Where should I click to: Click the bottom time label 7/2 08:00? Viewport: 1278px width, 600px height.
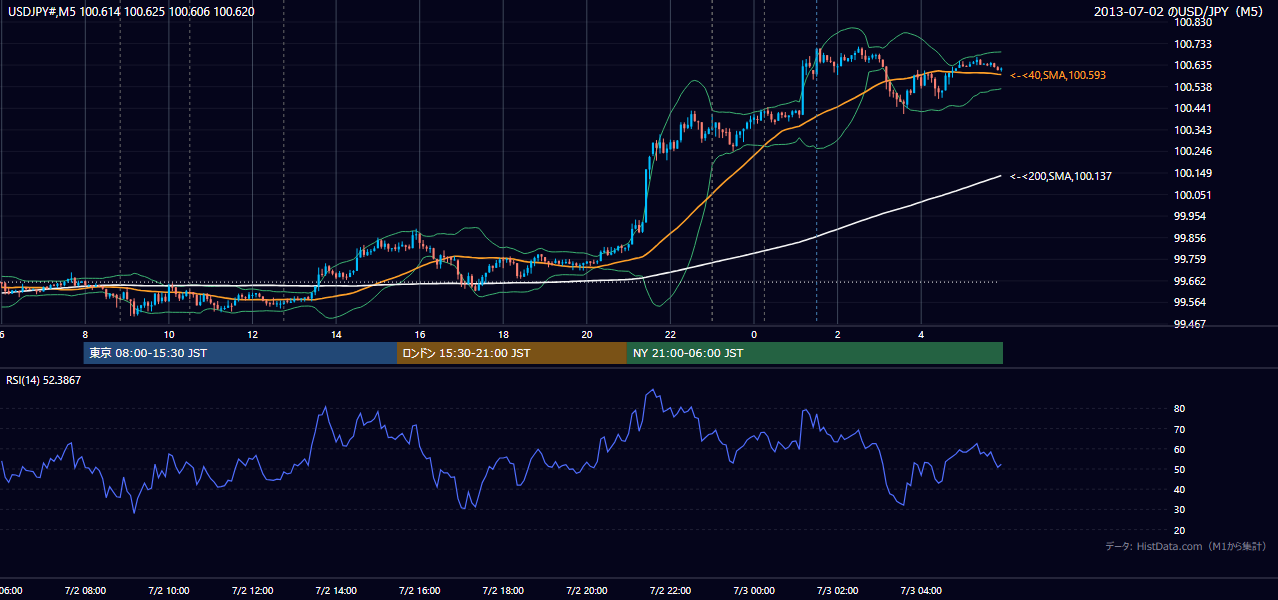(85, 590)
